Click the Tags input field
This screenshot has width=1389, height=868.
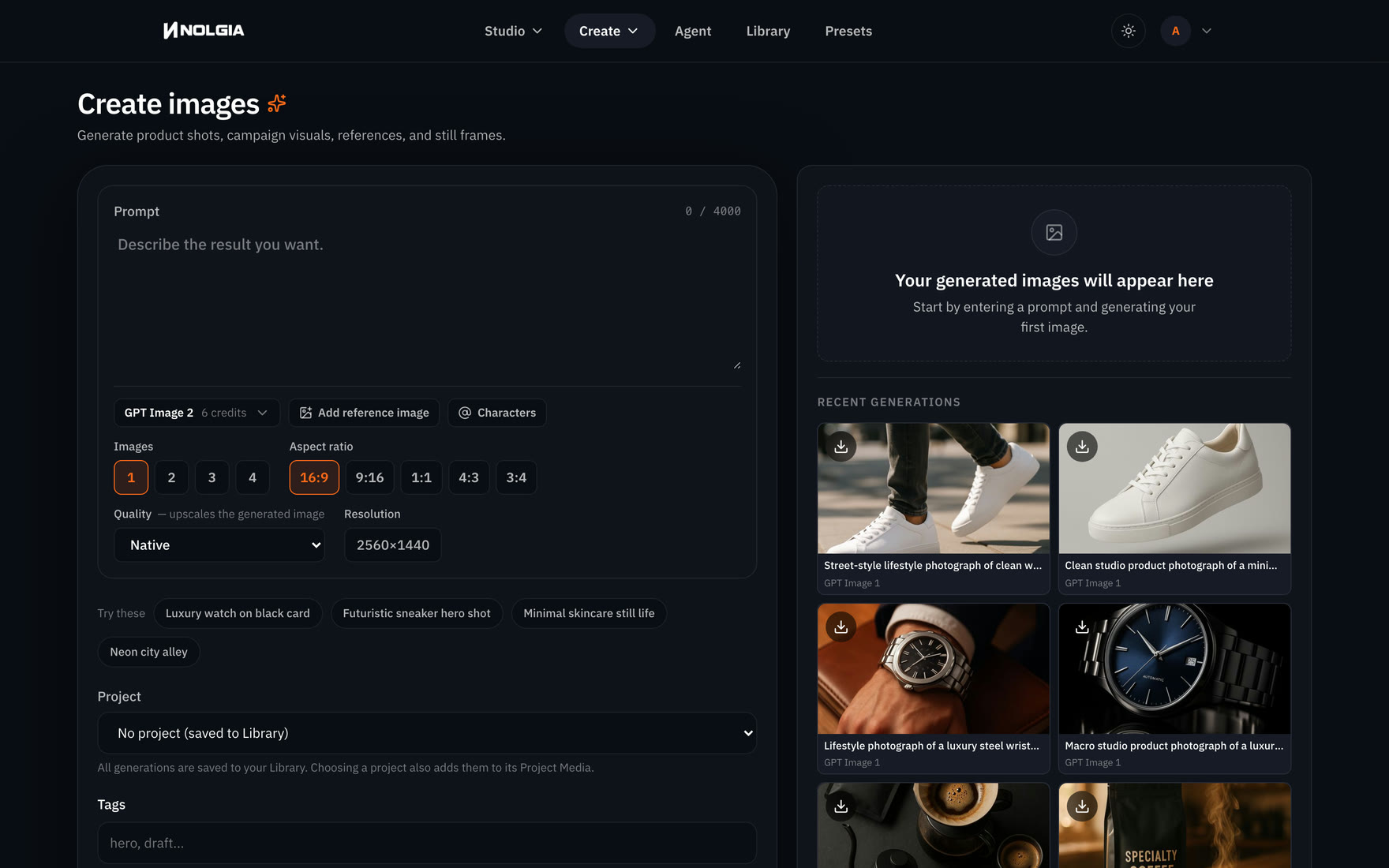tap(427, 843)
